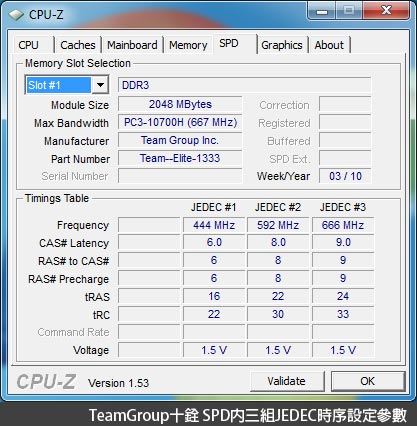Image resolution: width=417 pixels, height=426 pixels.
Task: Click the 9.0 CAS# Latency value
Action: click(343, 242)
